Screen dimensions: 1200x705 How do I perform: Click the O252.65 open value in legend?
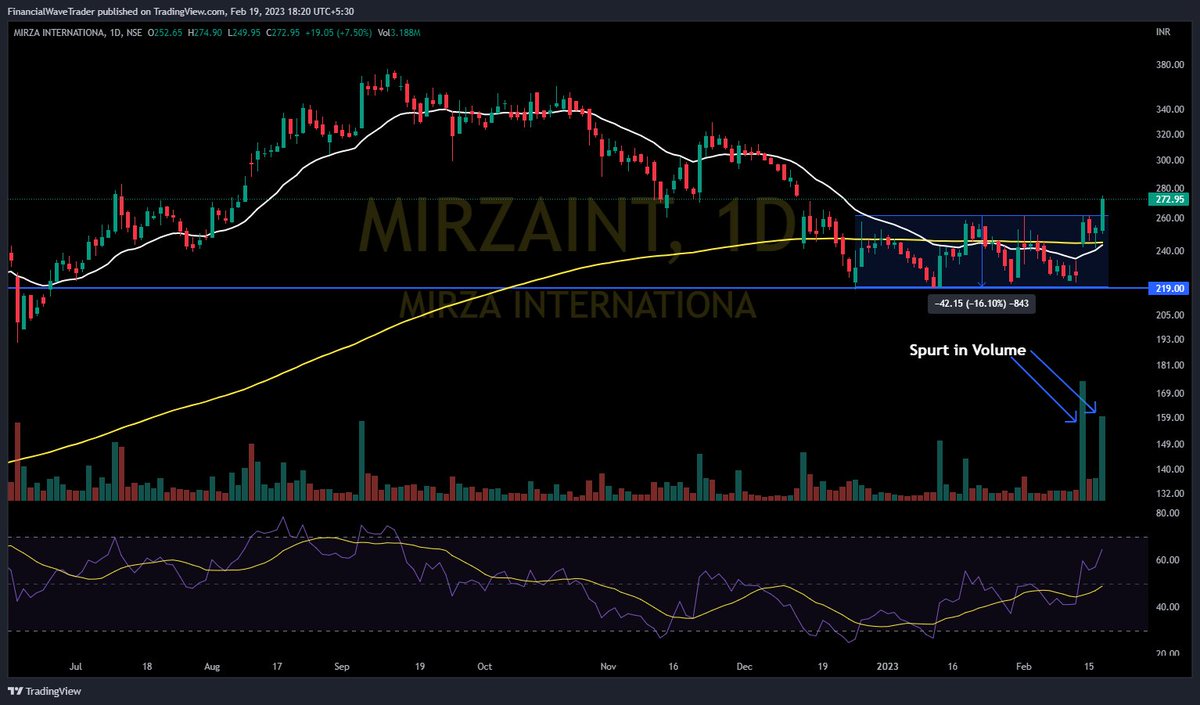tap(166, 33)
